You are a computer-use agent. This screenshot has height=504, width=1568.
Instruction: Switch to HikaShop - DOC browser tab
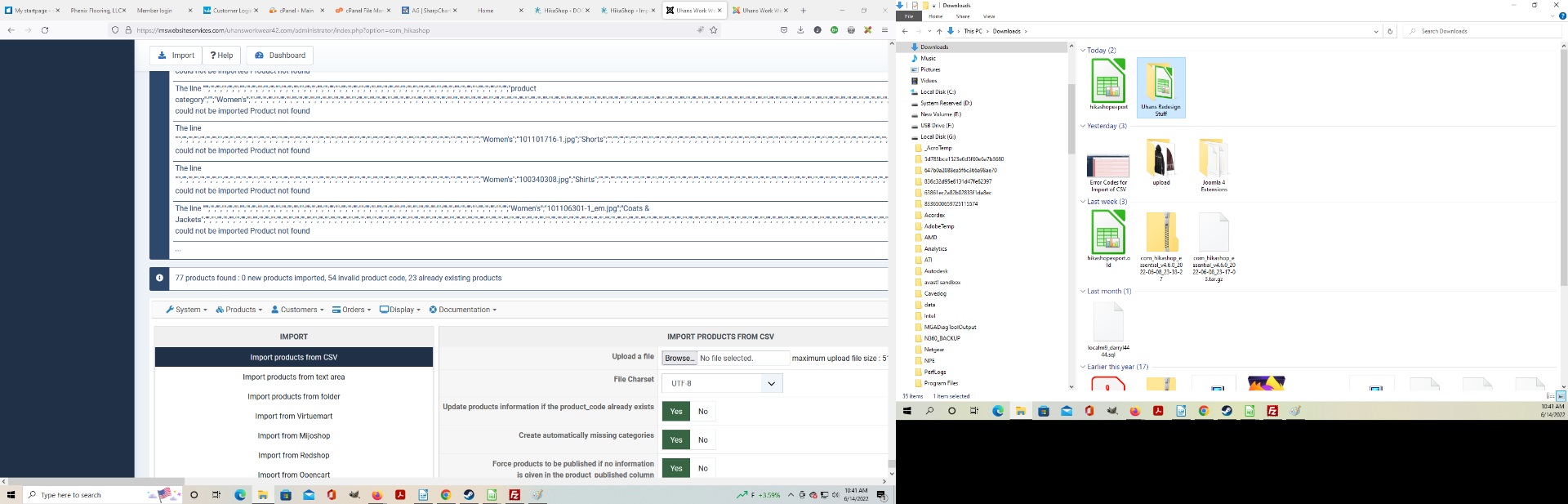tap(561, 11)
